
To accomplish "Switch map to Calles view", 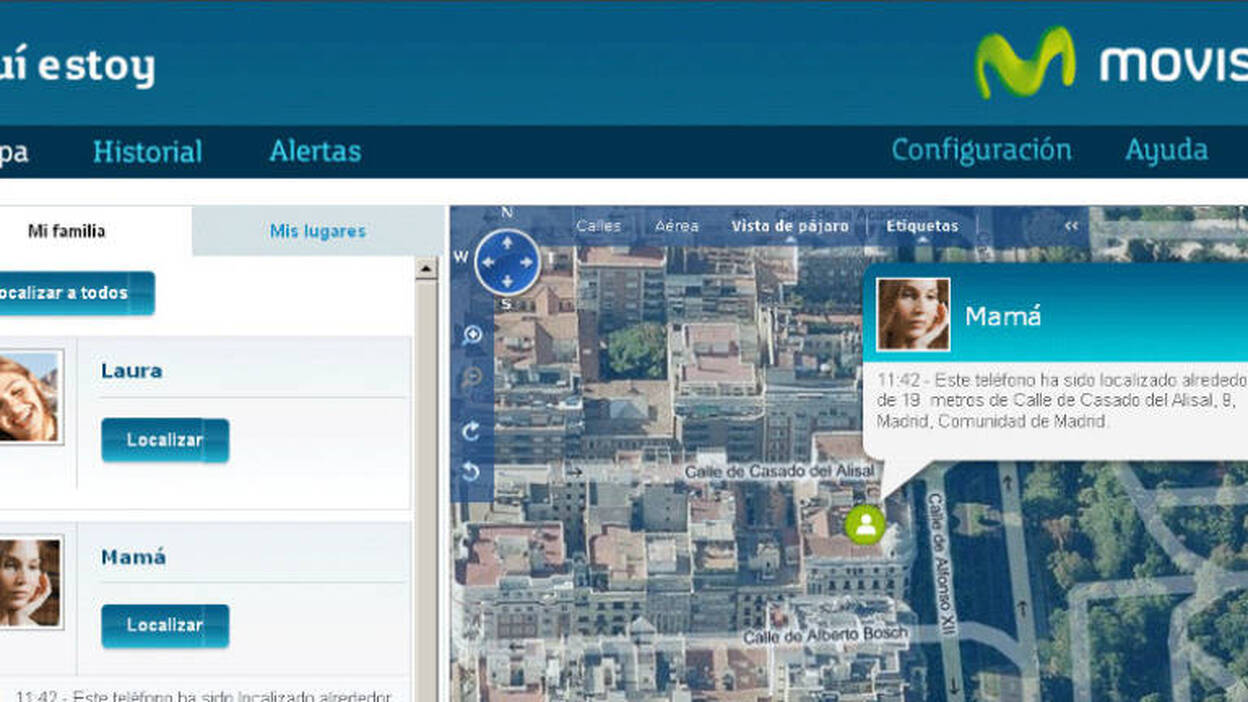I will (x=598, y=226).
